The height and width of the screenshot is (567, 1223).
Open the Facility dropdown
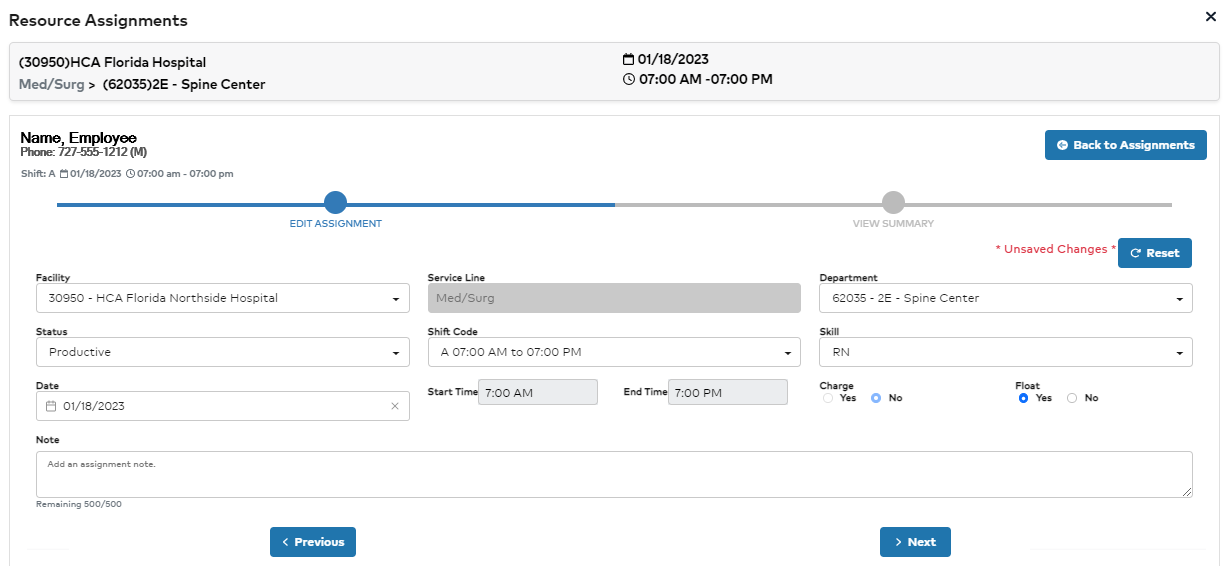coord(222,298)
